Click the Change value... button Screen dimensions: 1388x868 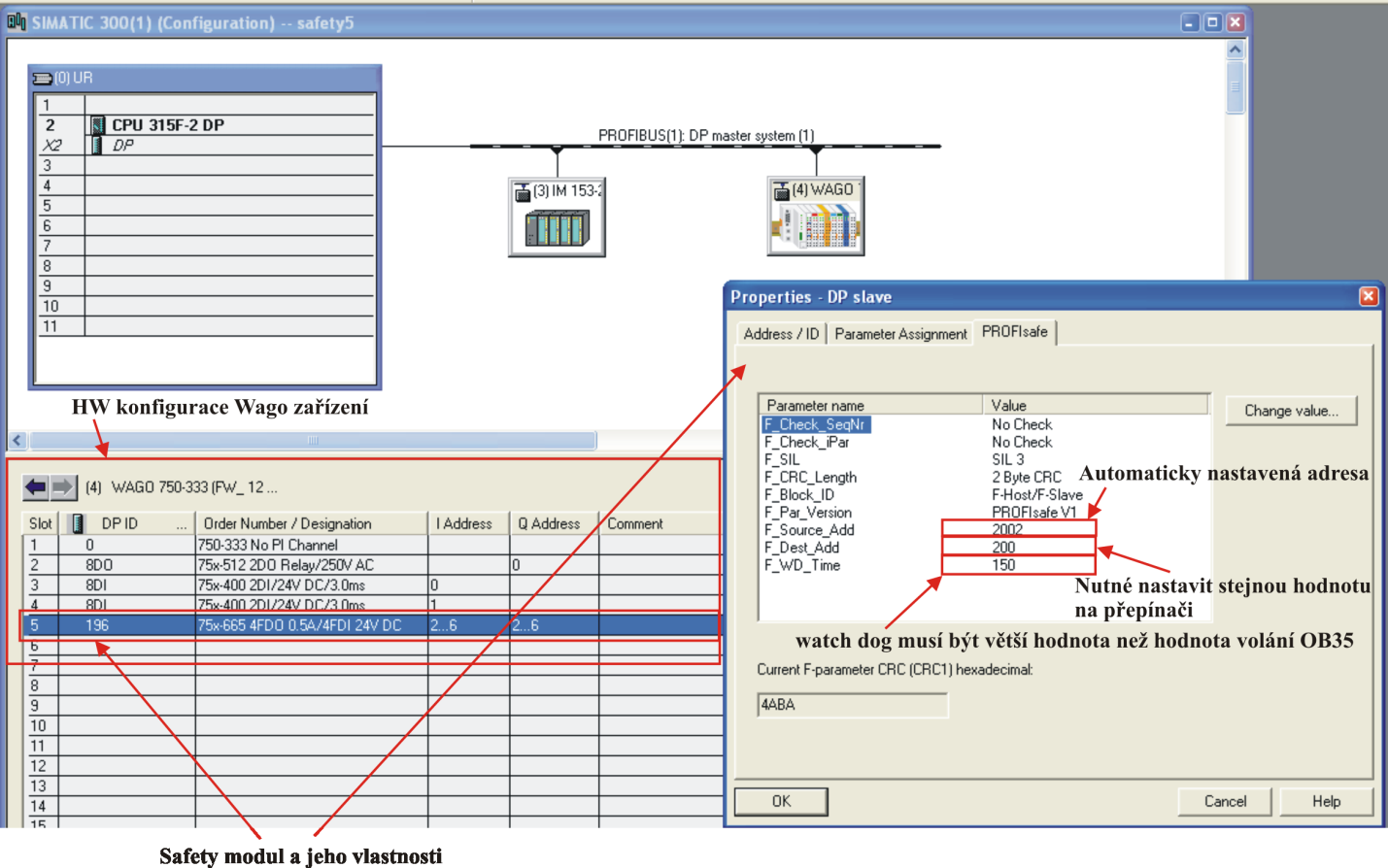tap(1291, 411)
